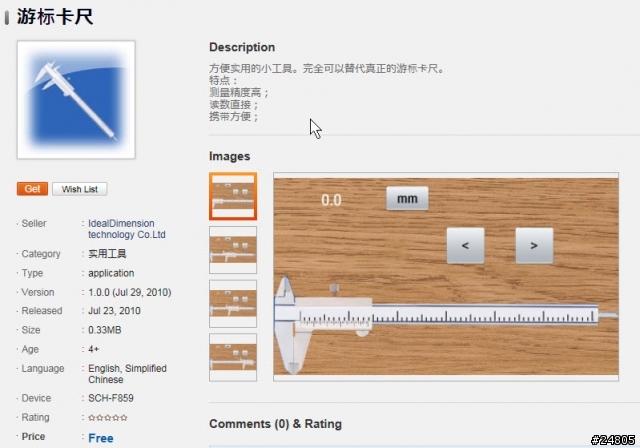
Task: Click the size value 0.33MB
Action: (x=104, y=330)
